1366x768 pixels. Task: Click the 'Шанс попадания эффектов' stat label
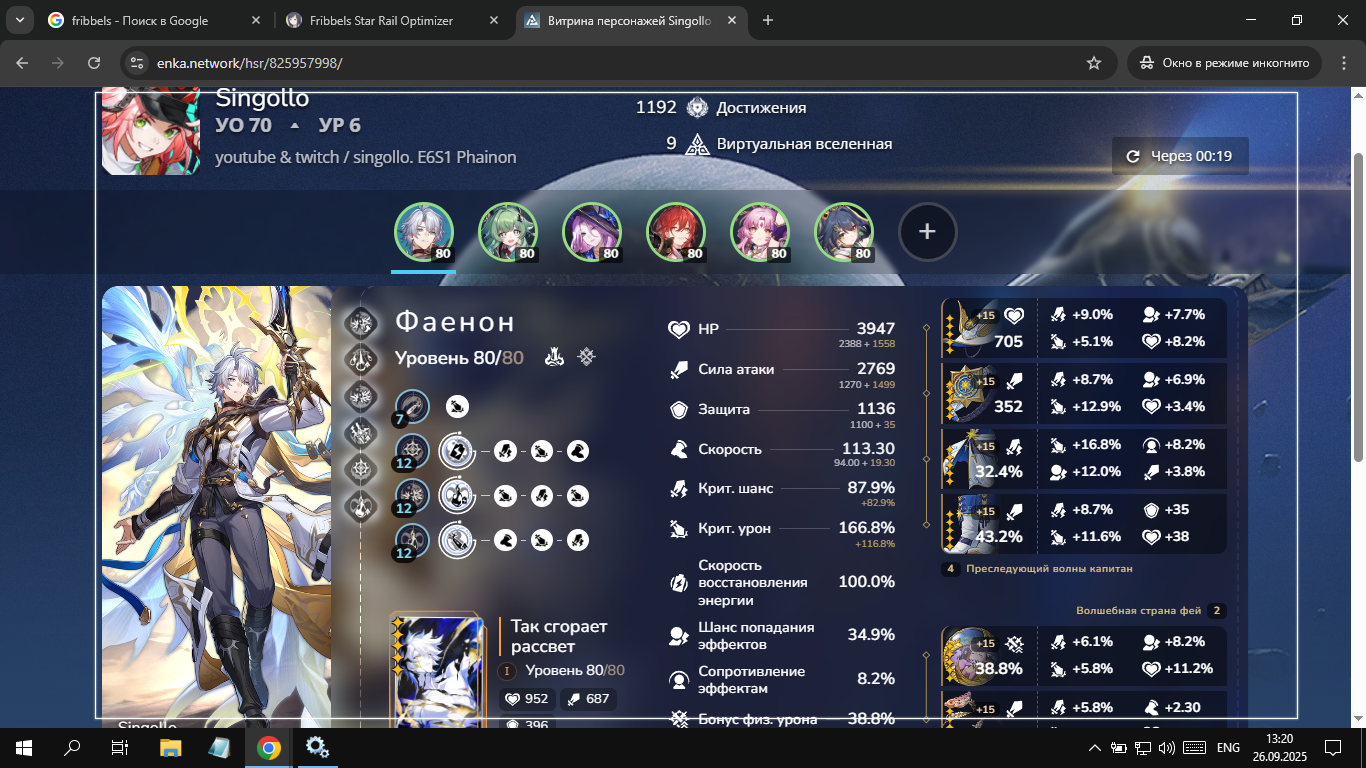756,636
